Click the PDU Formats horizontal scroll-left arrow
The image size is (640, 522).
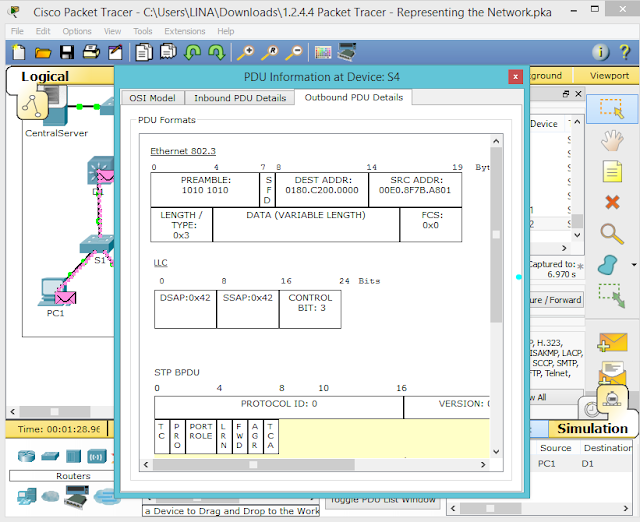[x=146, y=464]
